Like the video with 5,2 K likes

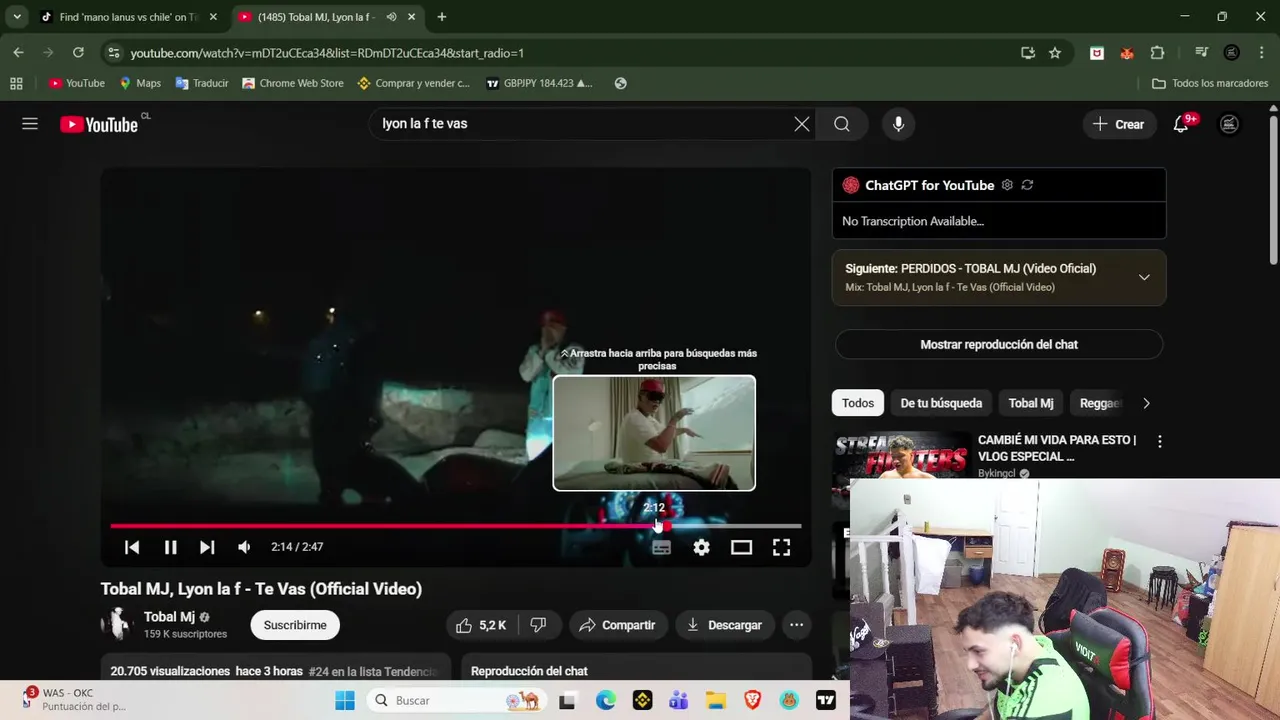coord(482,625)
